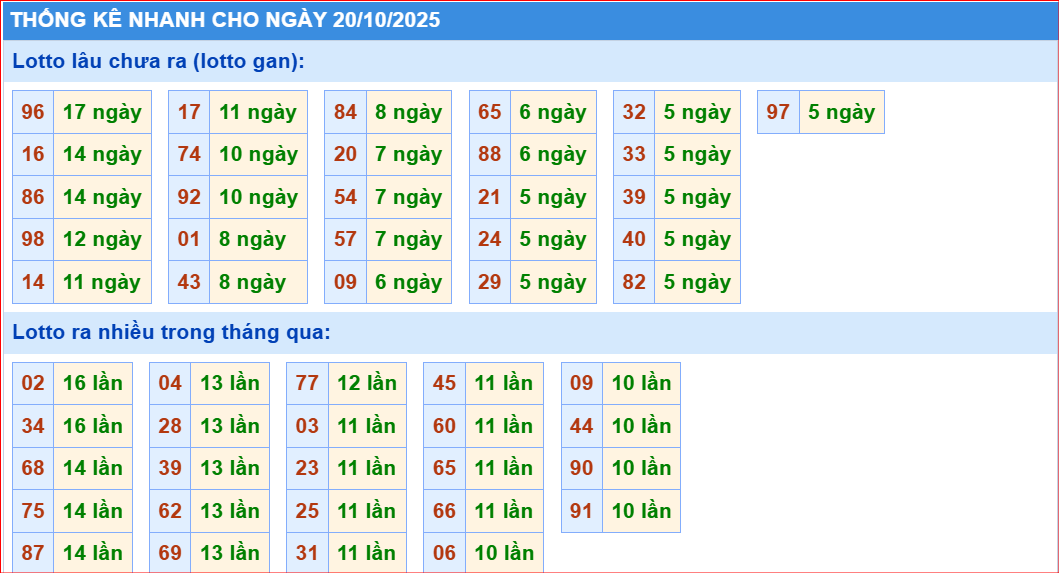Click the '5 ngày' value beside 33
Viewport: 1059px width, 573px height.
click(x=698, y=154)
